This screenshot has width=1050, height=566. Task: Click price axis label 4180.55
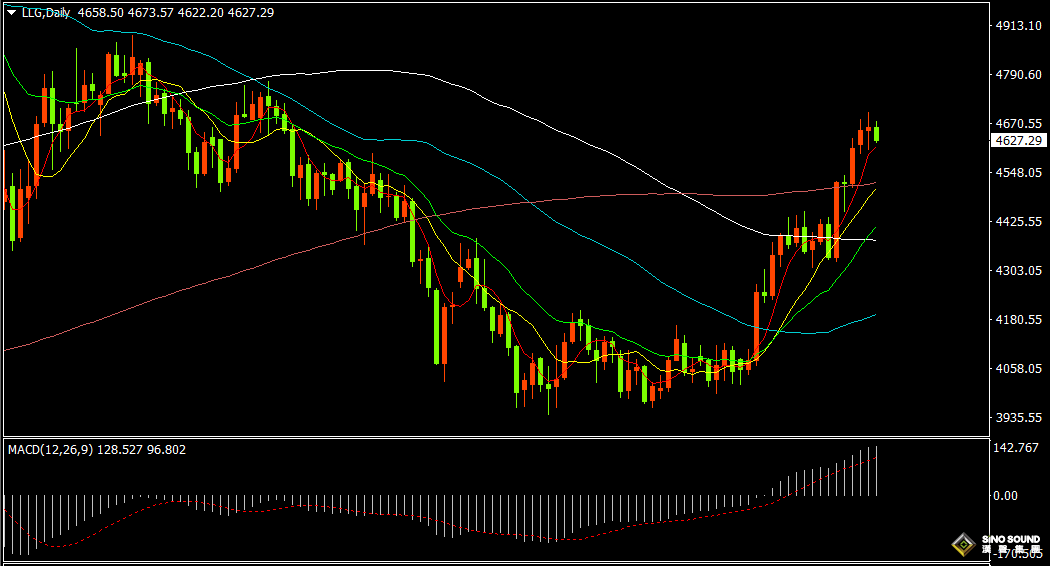[1019, 320]
